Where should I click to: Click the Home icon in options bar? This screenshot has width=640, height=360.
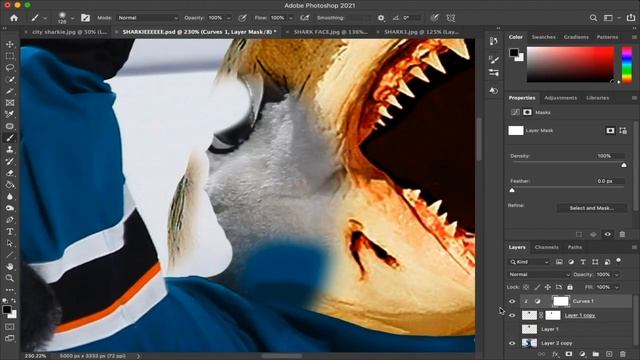tap(14, 18)
